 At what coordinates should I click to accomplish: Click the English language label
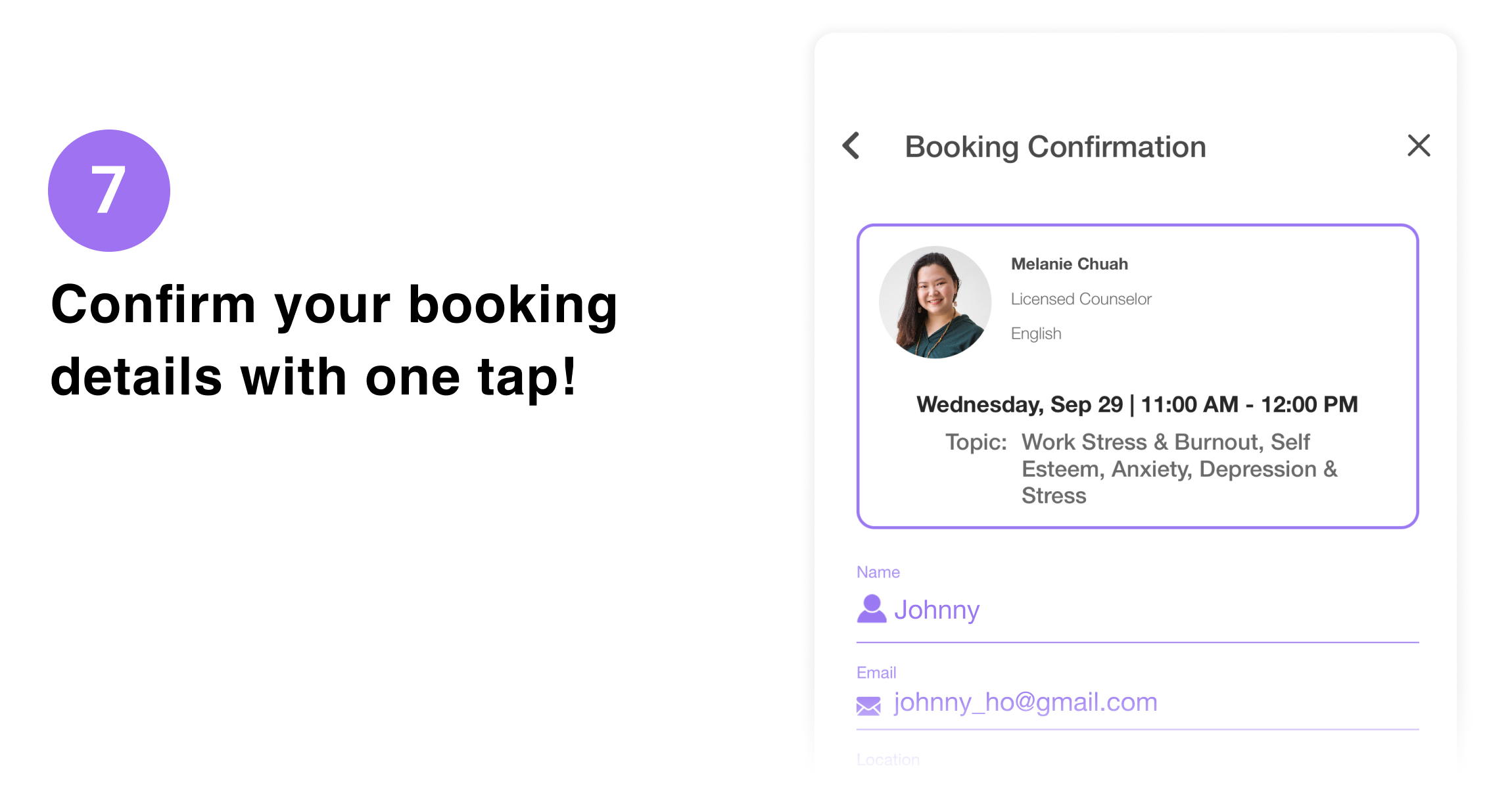pyautogui.click(x=1036, y=333)
